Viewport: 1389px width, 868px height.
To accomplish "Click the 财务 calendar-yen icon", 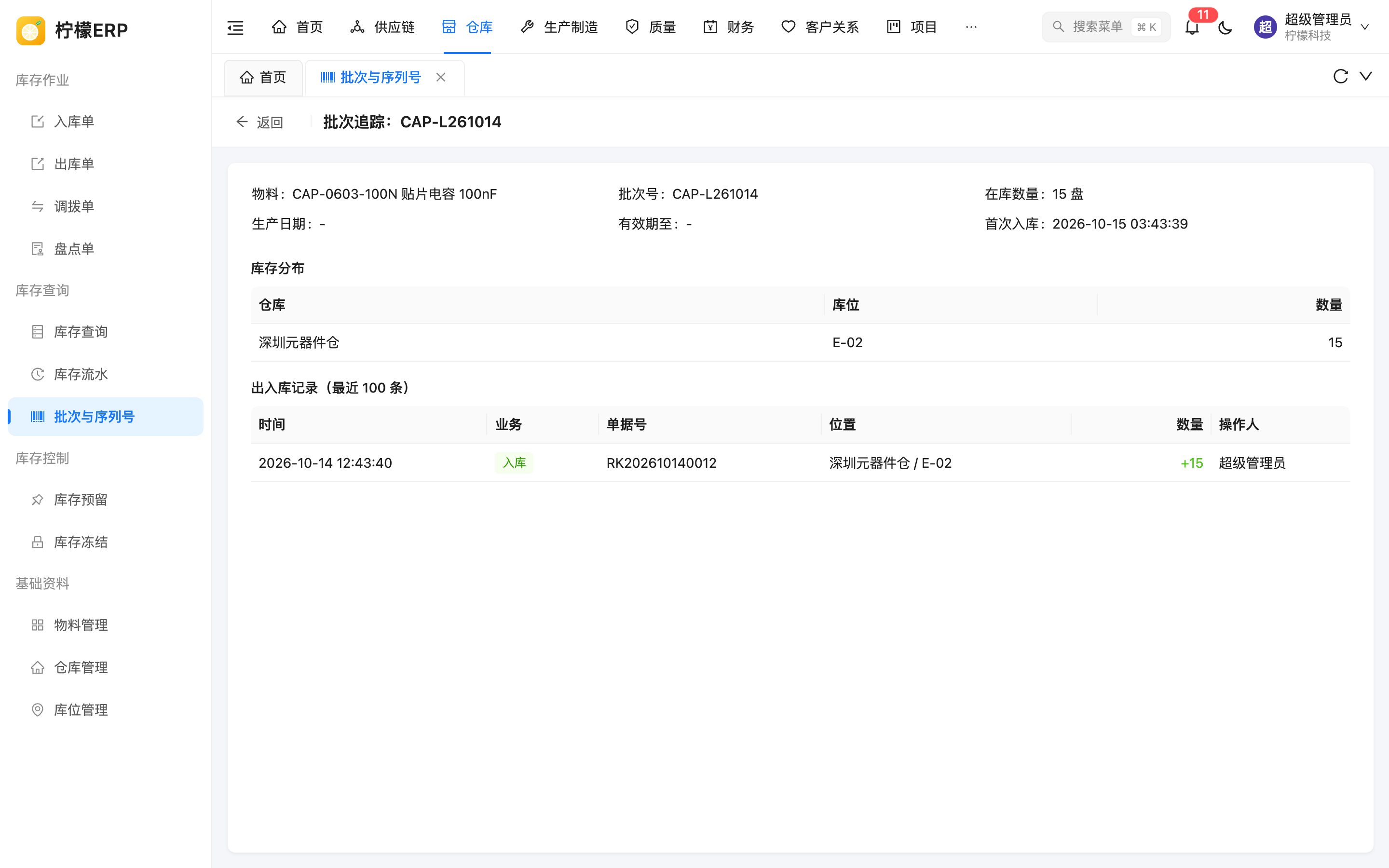I will (x=710, y=27).
